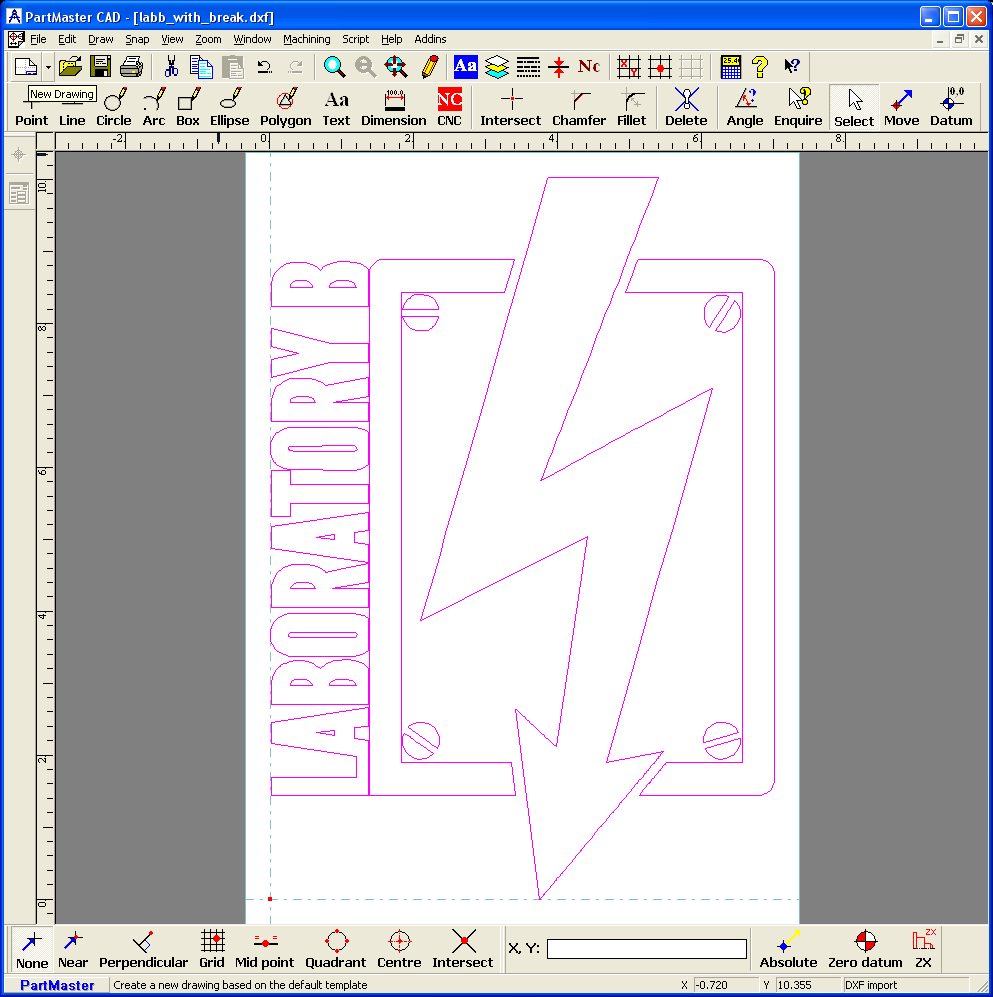Click the Paste clipboard icon
Screen dimensions: 993x997
[233, 66]
